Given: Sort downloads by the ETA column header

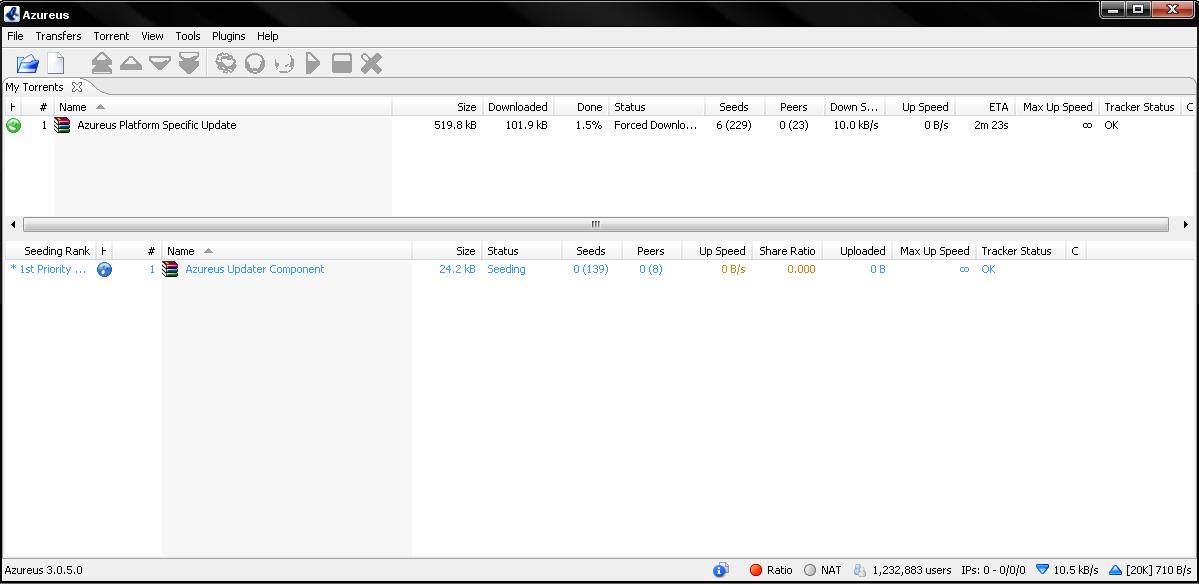Looking at the screenshot, I should click(998, 107).
